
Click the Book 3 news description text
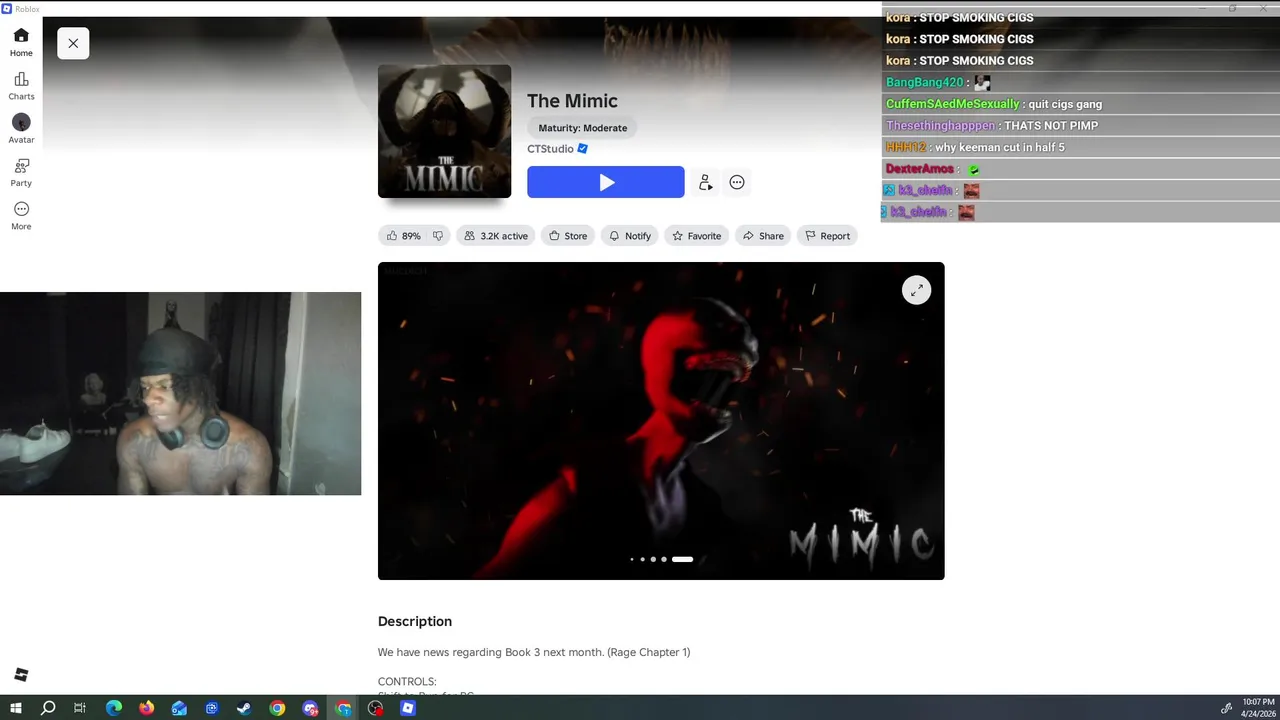(x=534, y=652)
